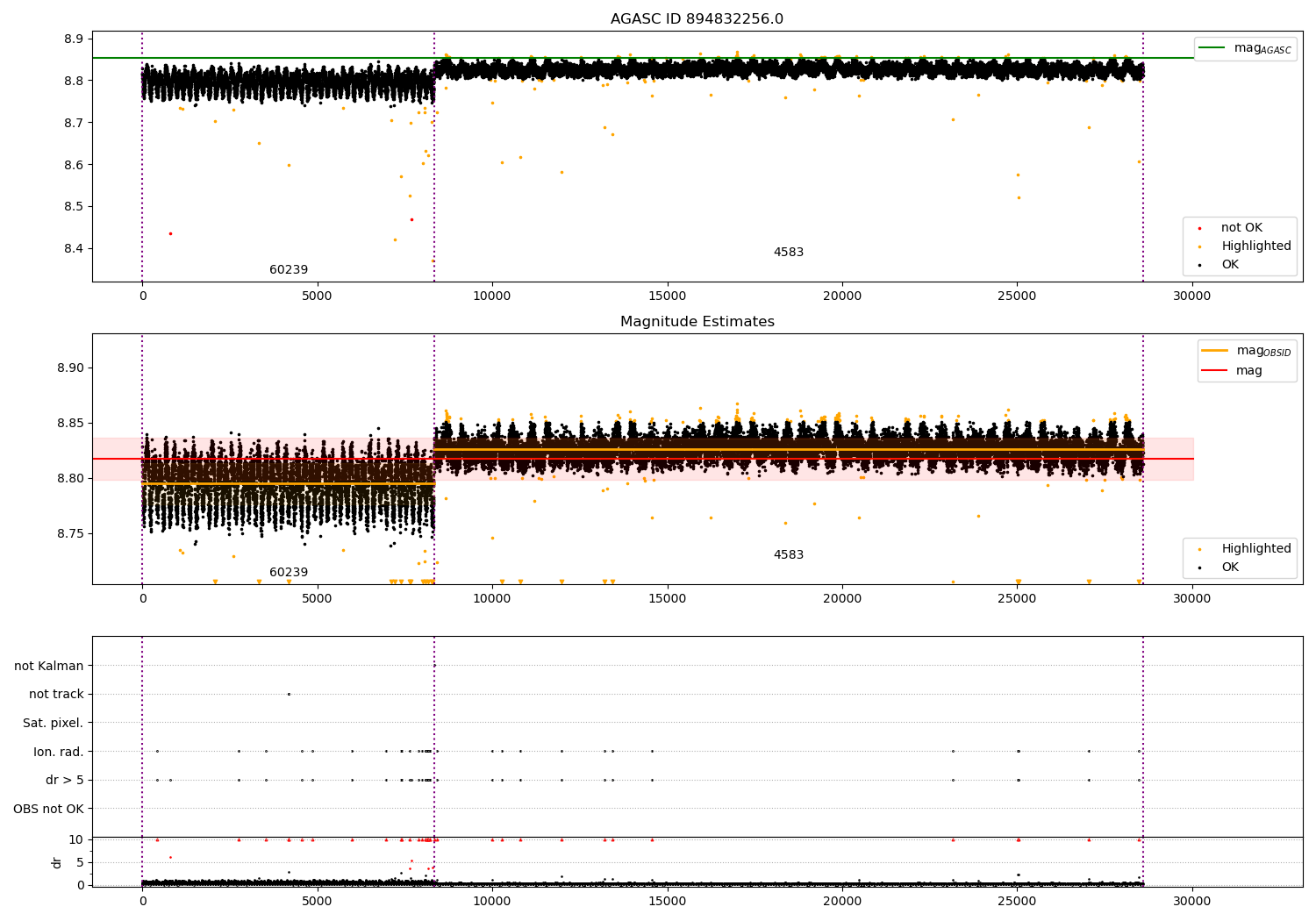Screen dimensions: 1316x921
Task: Click the "Sat. pixel." row label
Action: point(54,723)
